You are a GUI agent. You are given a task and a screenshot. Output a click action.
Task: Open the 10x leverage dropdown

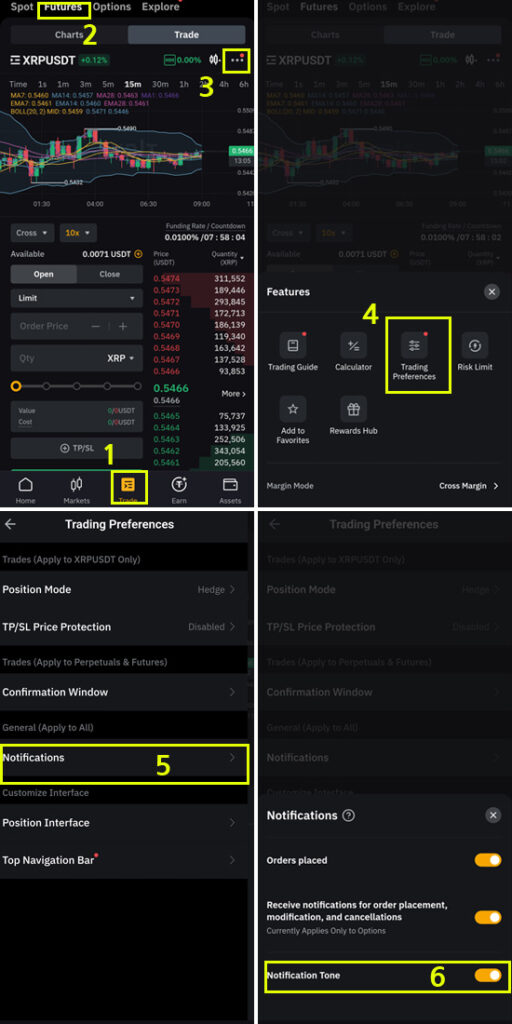coord(78,232)
